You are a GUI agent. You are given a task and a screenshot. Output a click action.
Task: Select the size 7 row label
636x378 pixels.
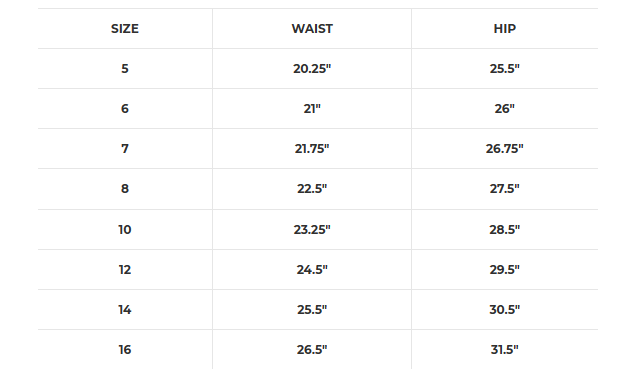125,149
